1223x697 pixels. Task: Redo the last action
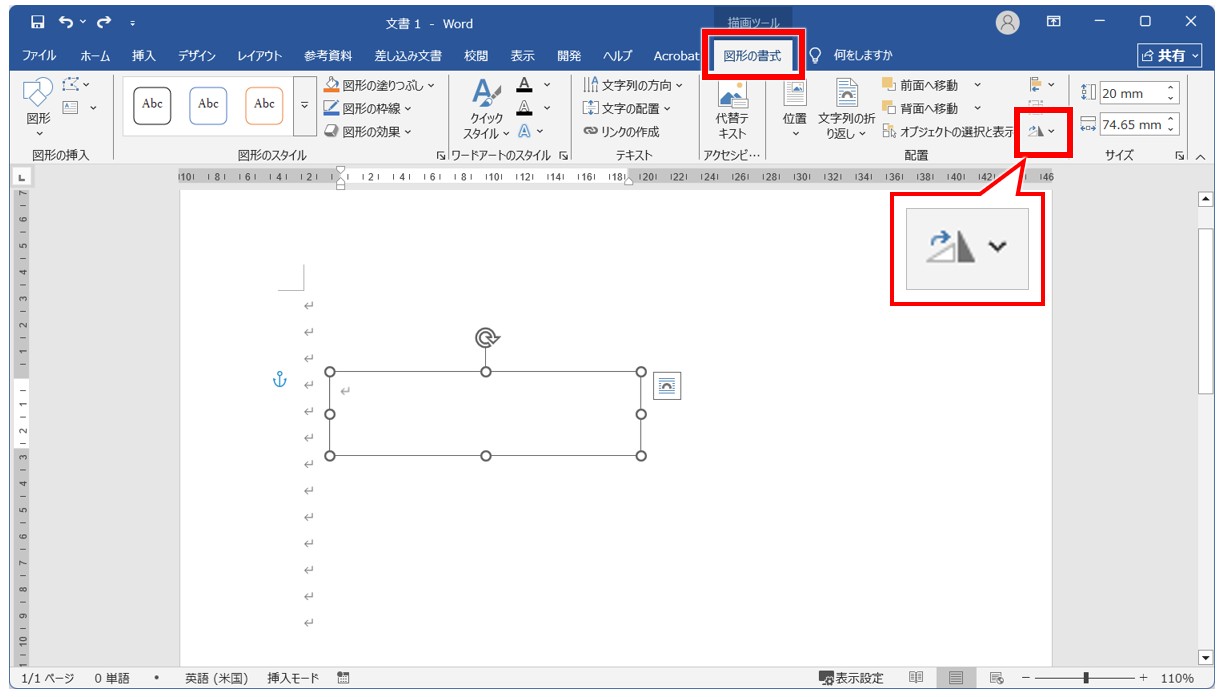pos(103,22)
